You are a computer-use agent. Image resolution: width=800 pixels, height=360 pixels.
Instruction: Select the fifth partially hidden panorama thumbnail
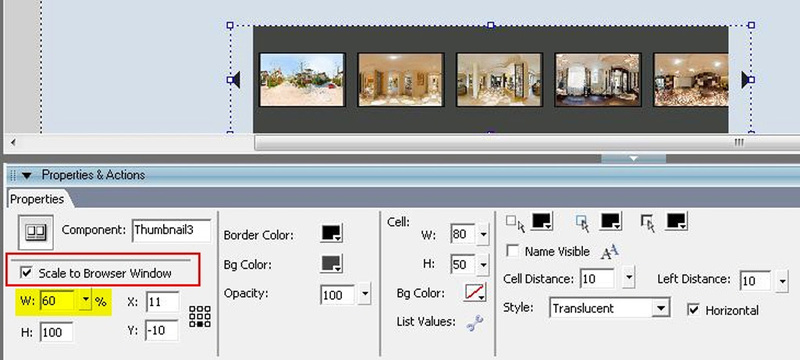tap(691, 80)
